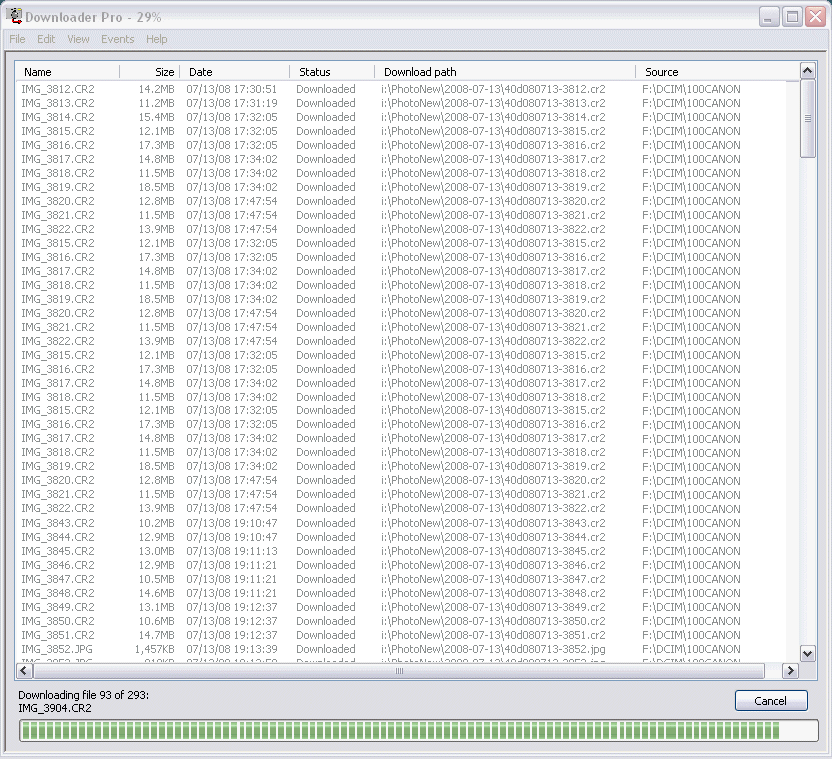Viewport: 832px width, 759px height.
Task: Open the Help menu
Action: coord(157,39)
